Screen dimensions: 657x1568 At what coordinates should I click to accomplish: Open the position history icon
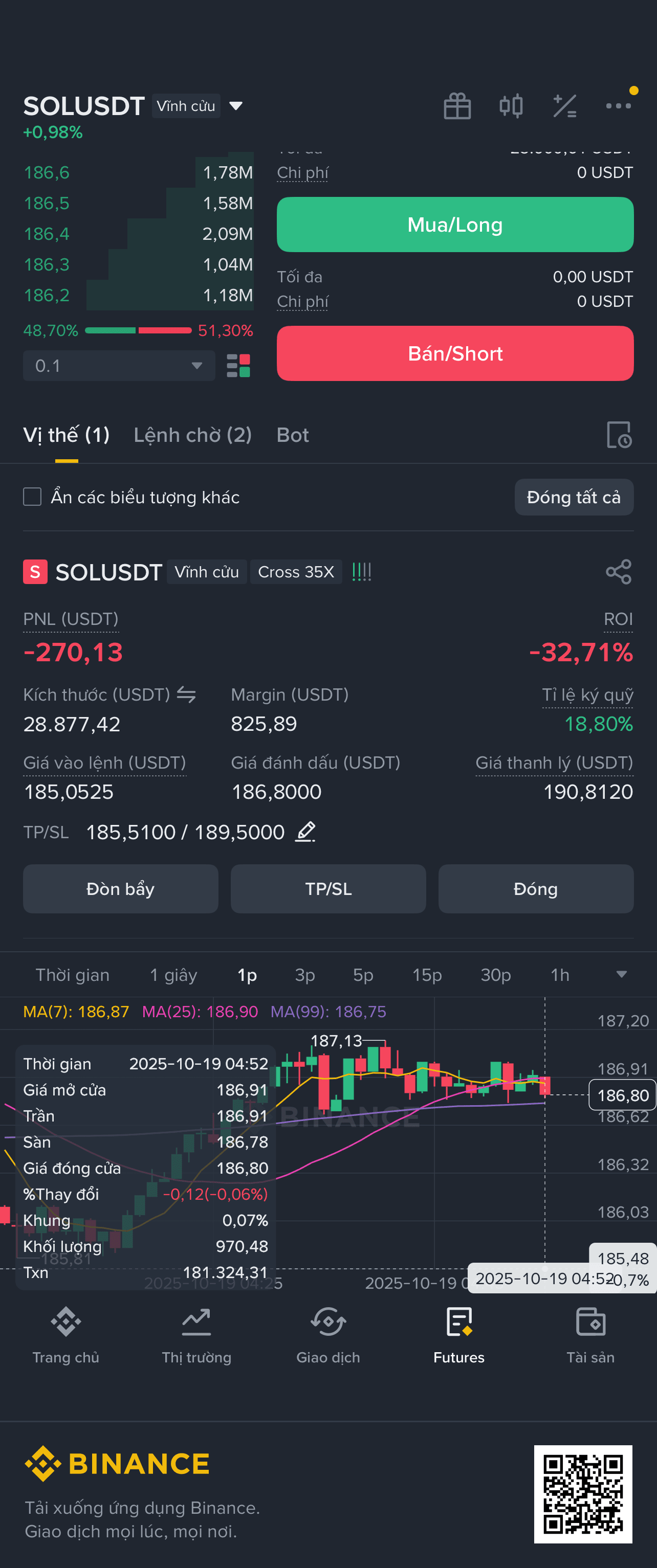(x=619, y=435)
